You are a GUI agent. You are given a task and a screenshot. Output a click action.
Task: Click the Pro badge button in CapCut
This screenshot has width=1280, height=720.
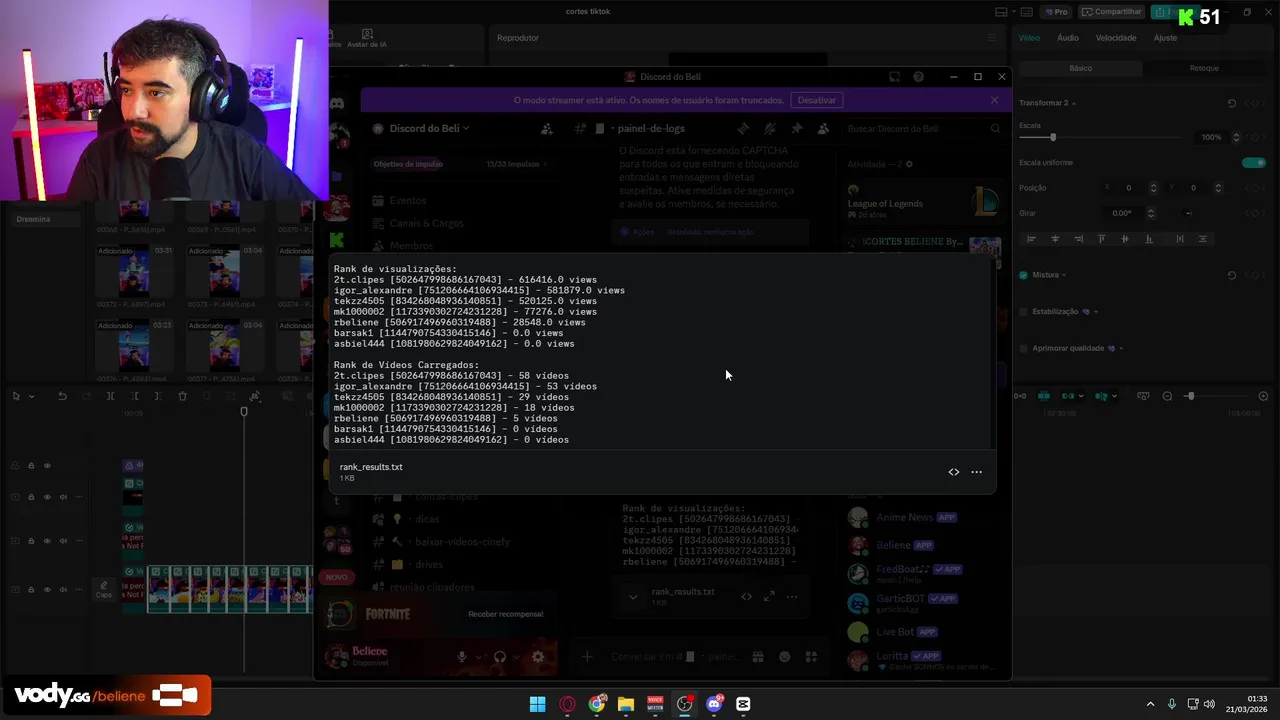(x=1056, y=12)
